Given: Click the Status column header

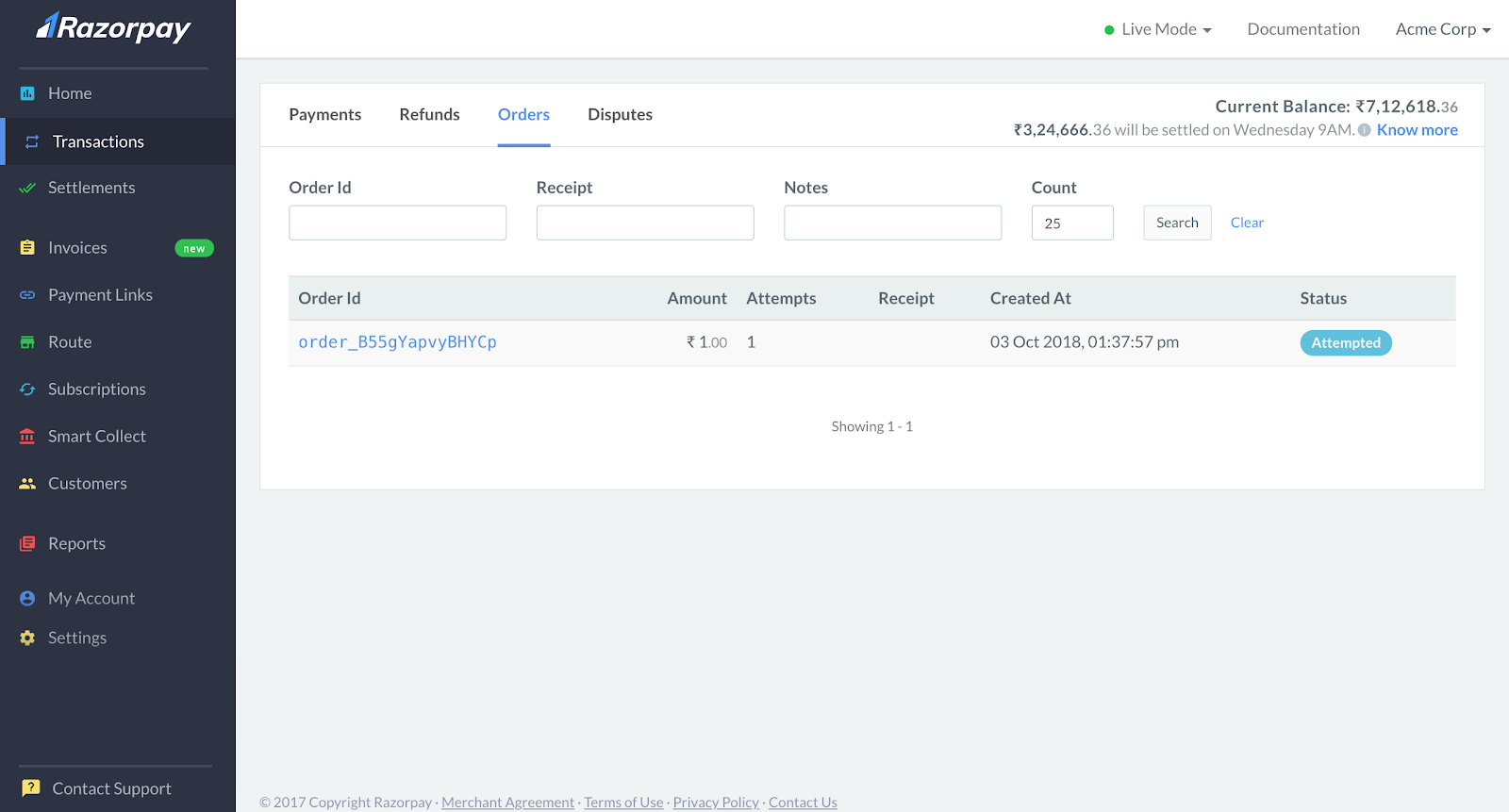Looking at the screenshot, I should (x=1323, y=298).
